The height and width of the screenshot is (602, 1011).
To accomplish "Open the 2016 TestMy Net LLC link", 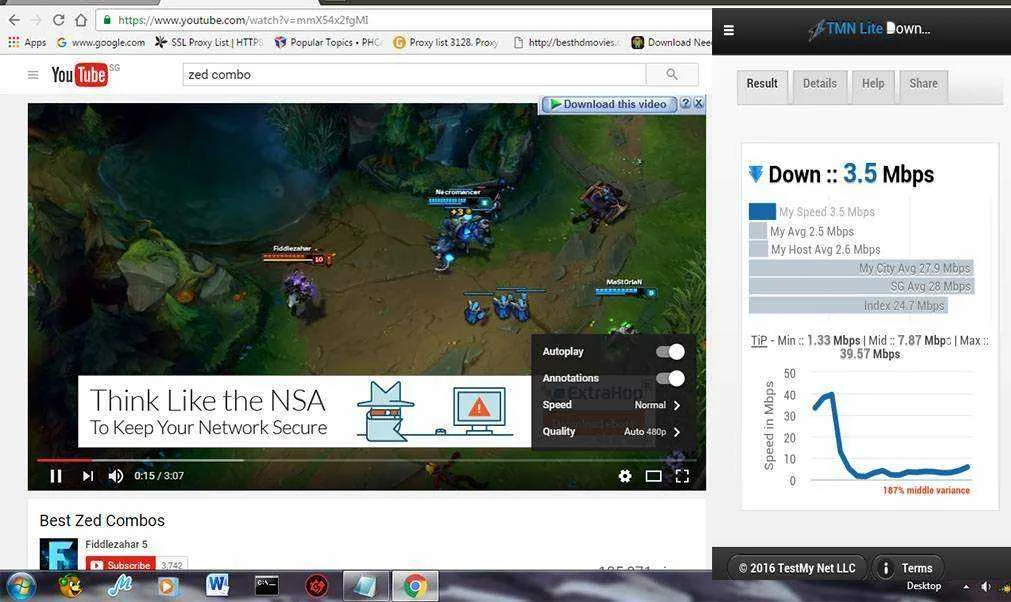I will click(x=797, y=568).
